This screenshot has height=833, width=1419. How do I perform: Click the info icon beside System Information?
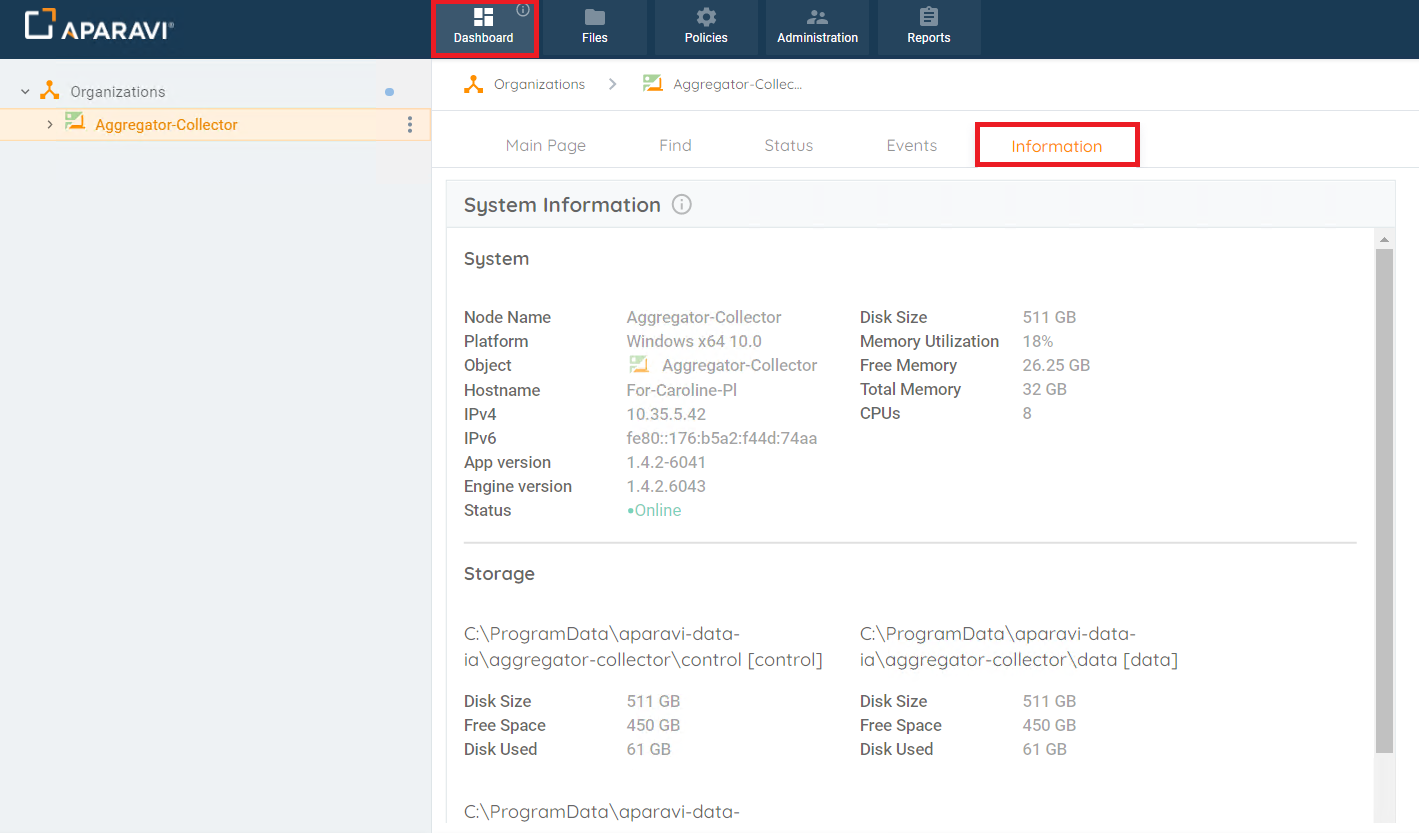pyautogui.click(x=681, y=204)
